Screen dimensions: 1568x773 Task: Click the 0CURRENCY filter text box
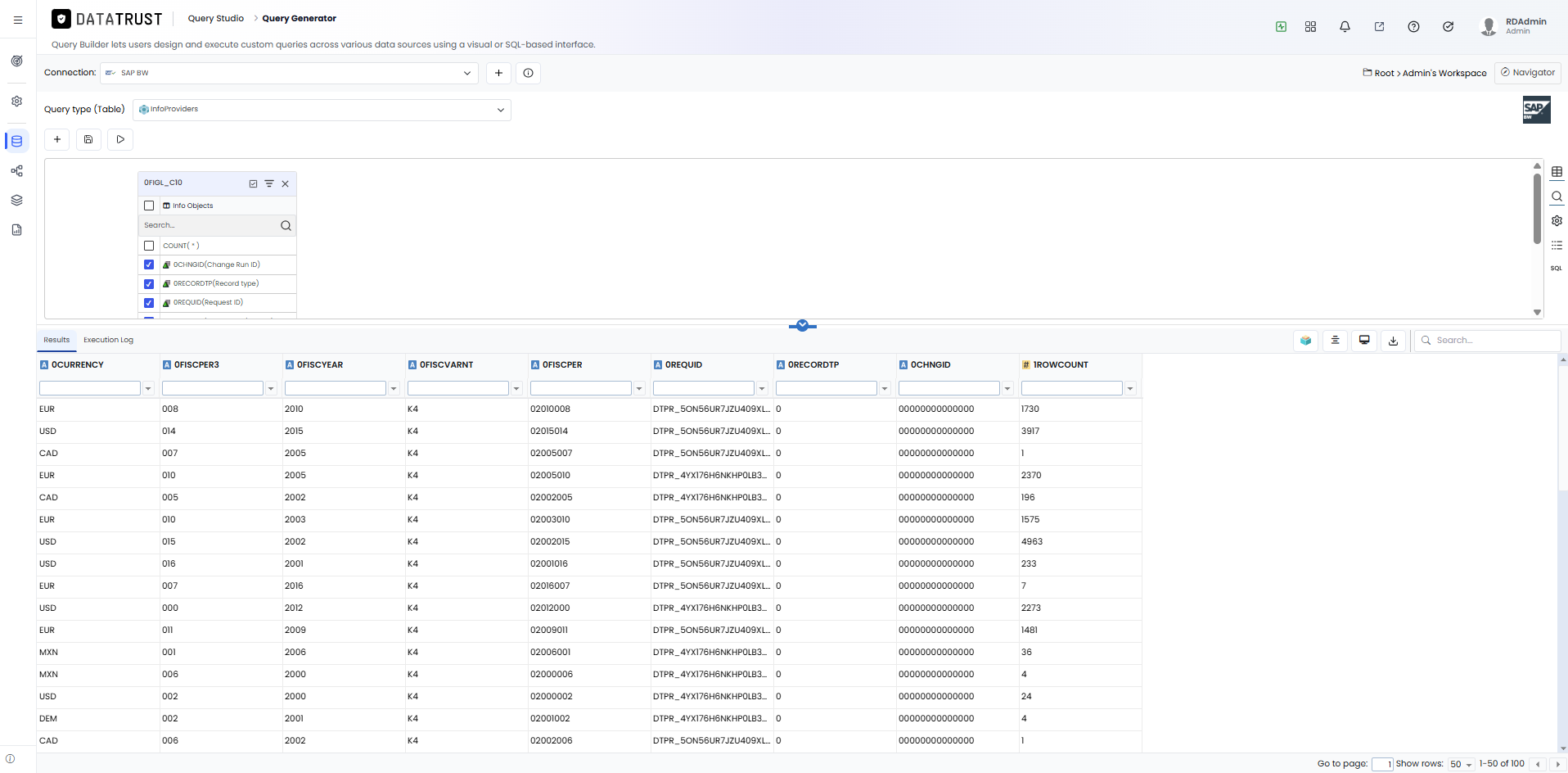point(90,388)
